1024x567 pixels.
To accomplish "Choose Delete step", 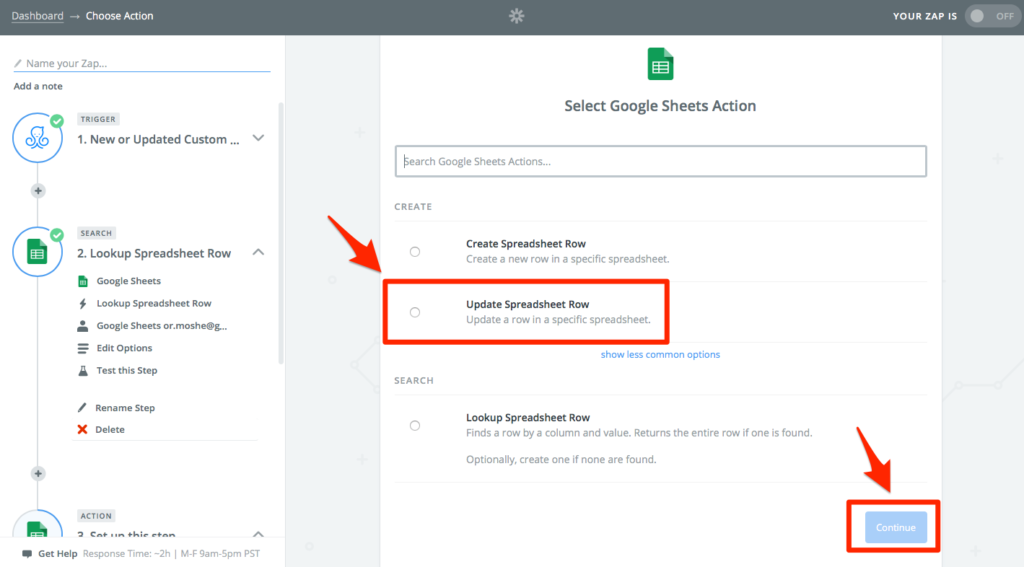I will [110, 429].
